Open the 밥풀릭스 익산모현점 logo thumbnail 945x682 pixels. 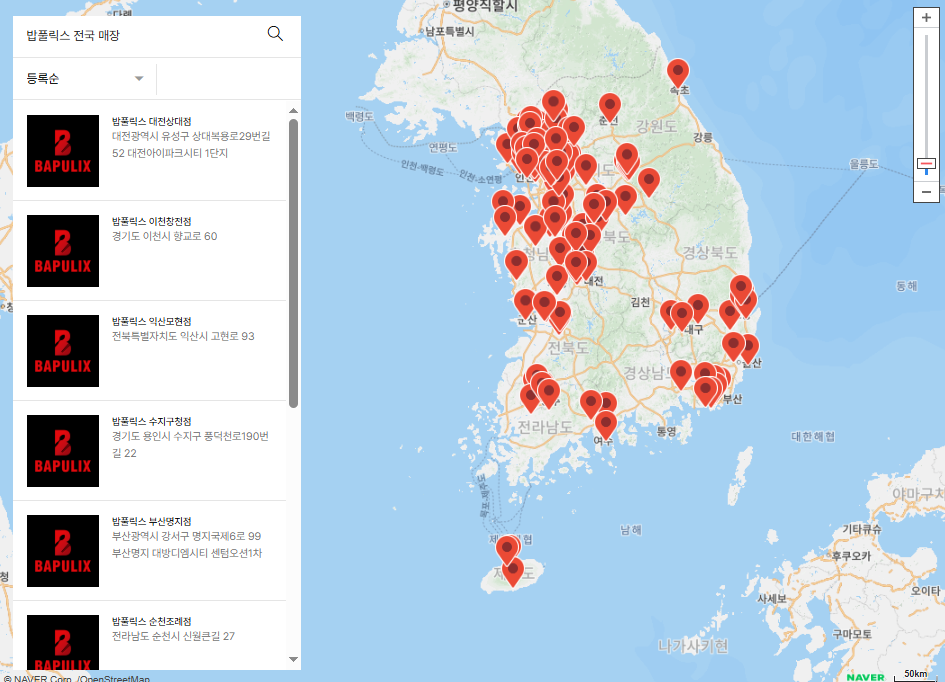(x=63, y=351)
